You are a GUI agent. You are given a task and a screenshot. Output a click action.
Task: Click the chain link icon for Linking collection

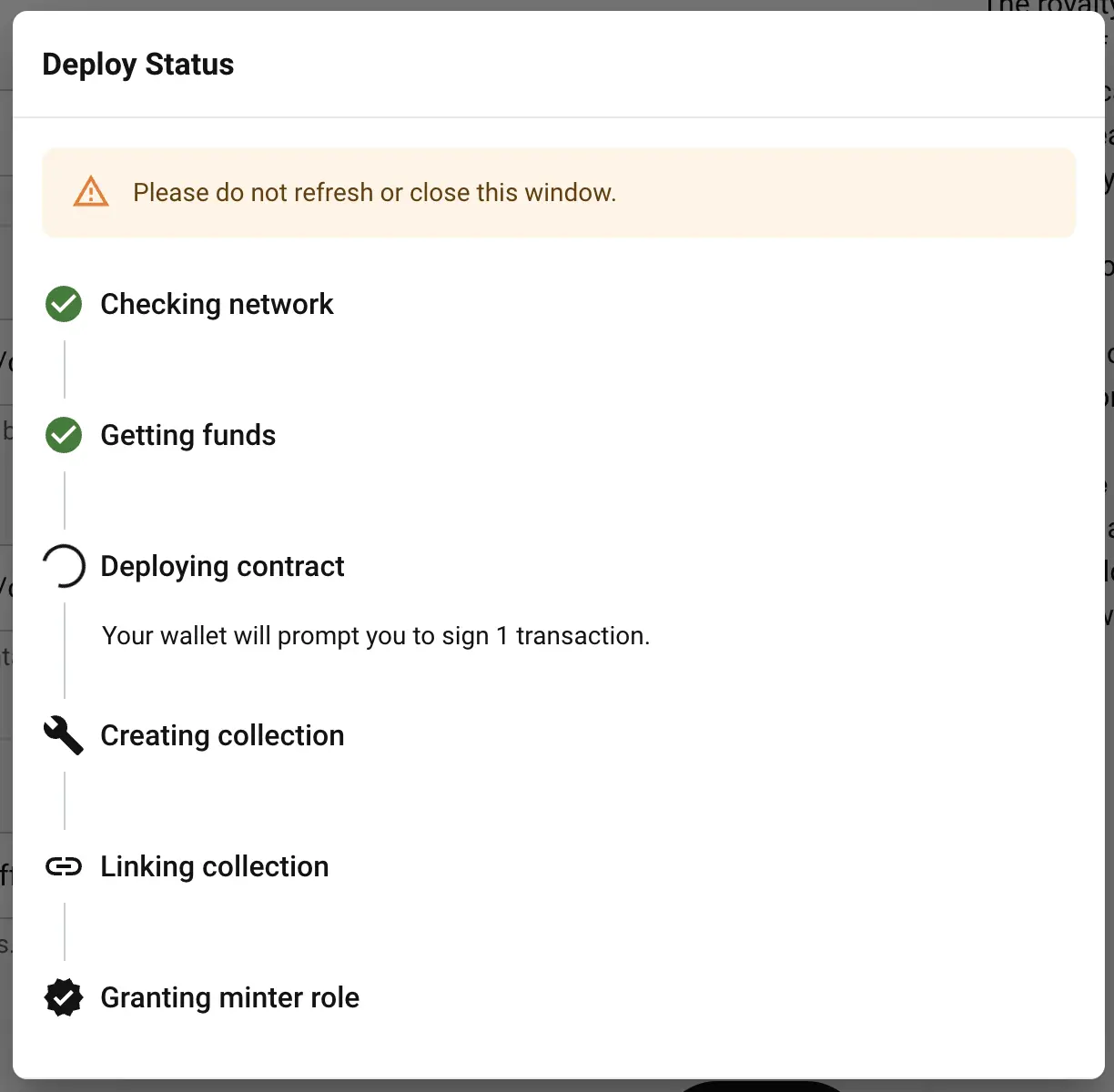(64, 866)
